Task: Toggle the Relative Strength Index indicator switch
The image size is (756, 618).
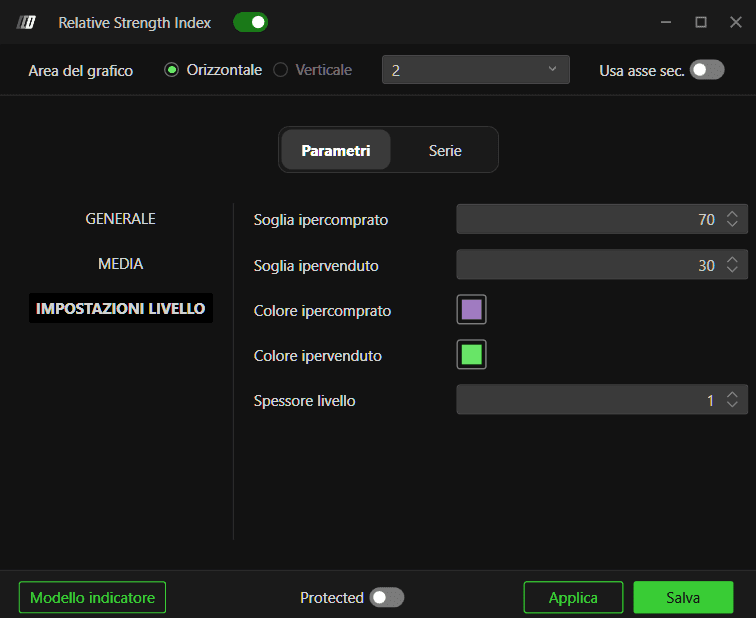Action: coord(250,22)
